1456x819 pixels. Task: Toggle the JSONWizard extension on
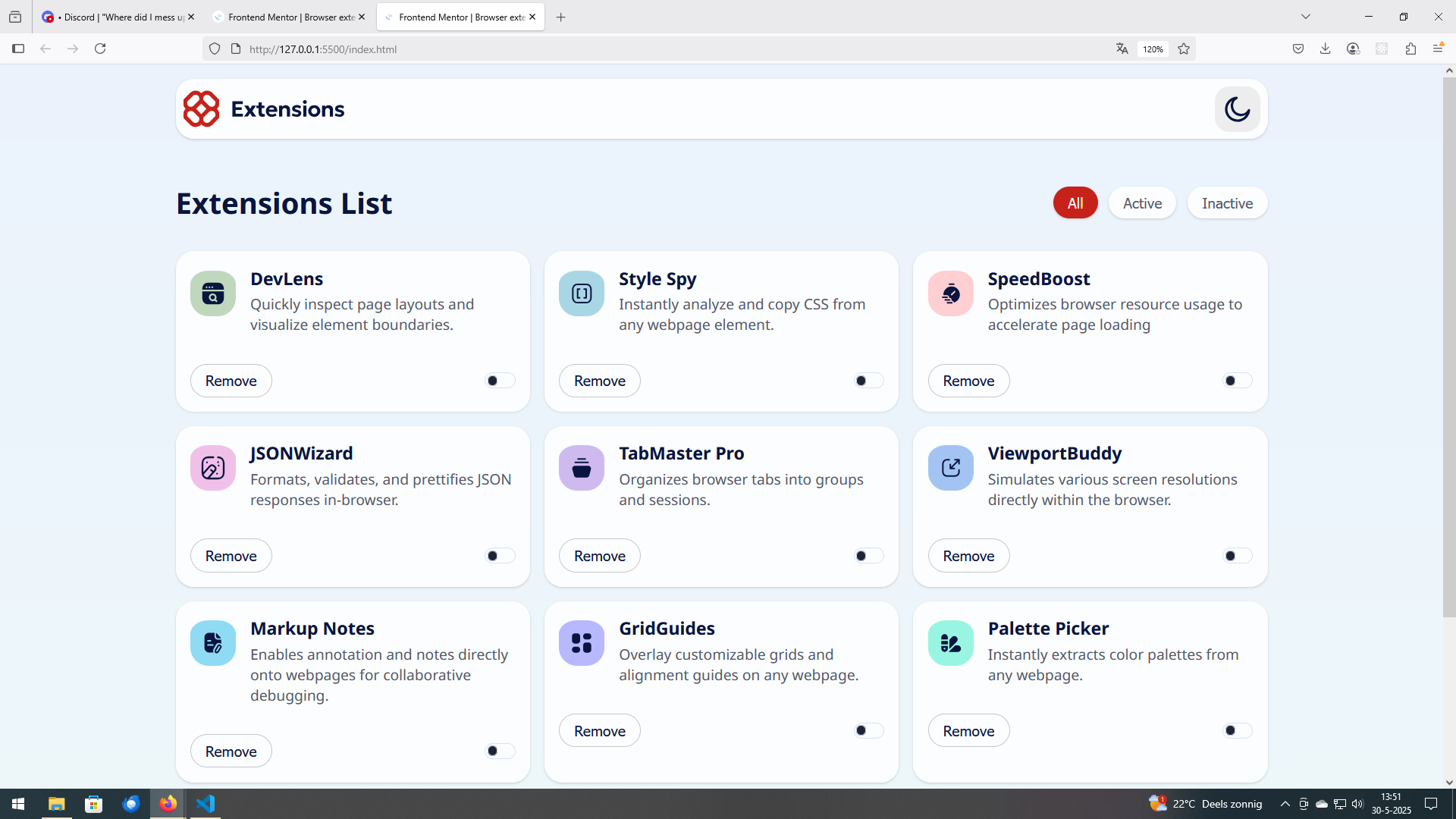[x=500, y=556]
